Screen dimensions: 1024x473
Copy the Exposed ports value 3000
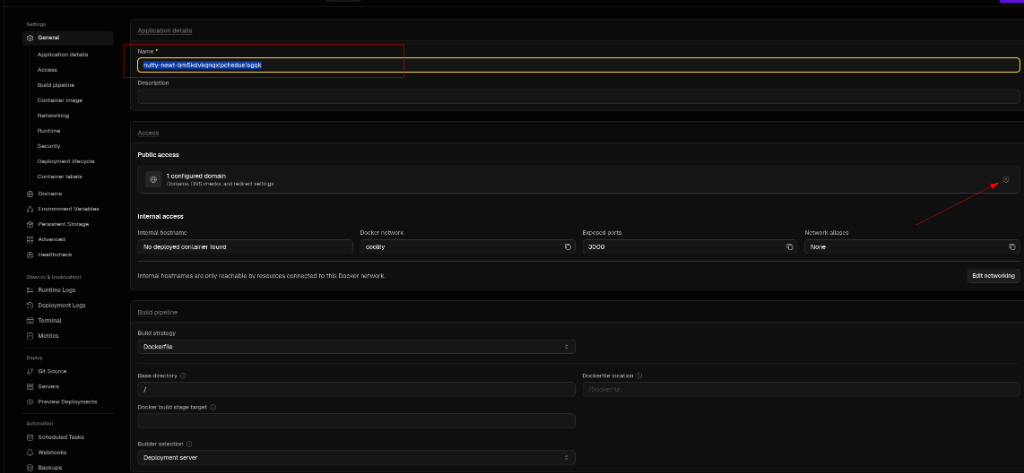[x=790, y=247]
